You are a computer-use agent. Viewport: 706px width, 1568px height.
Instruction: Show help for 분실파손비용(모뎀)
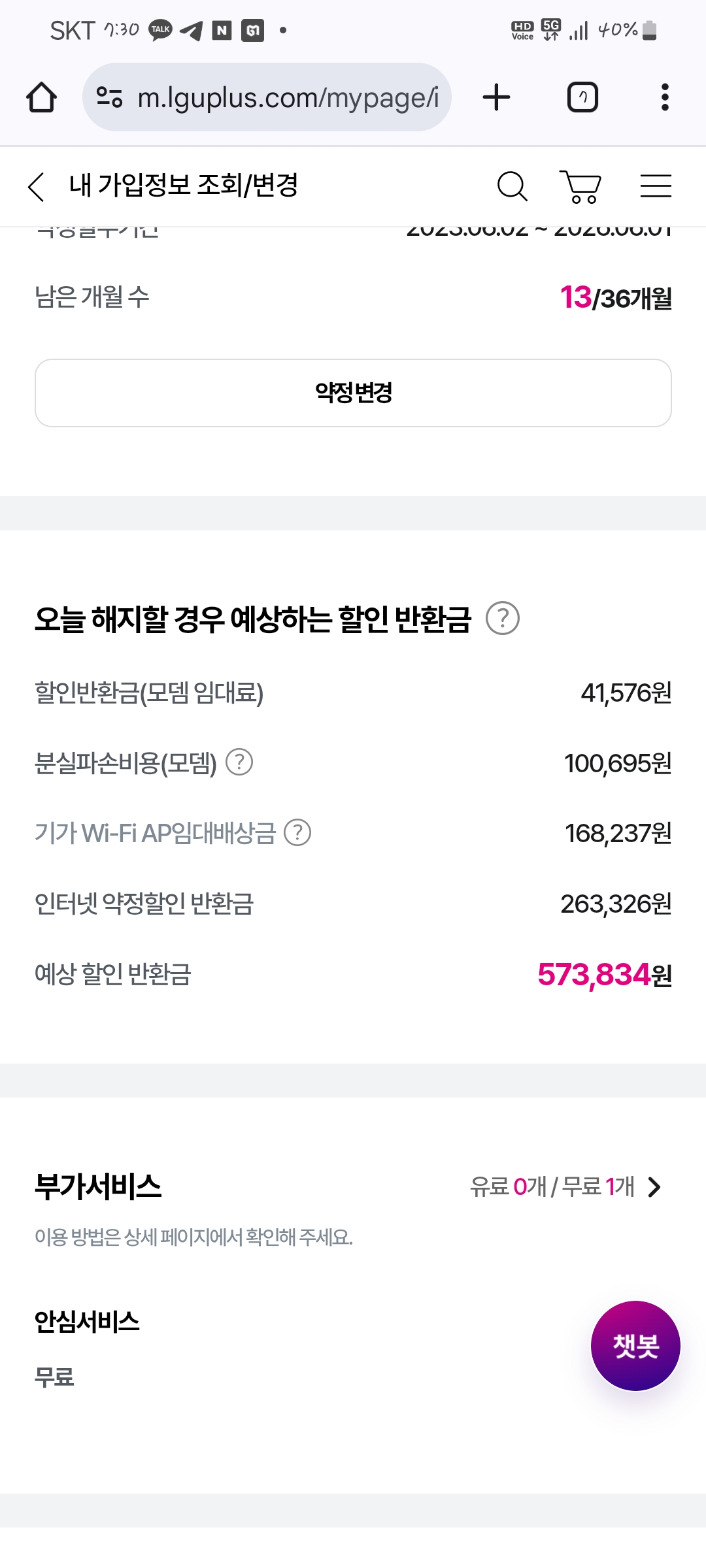coord(239,762)
